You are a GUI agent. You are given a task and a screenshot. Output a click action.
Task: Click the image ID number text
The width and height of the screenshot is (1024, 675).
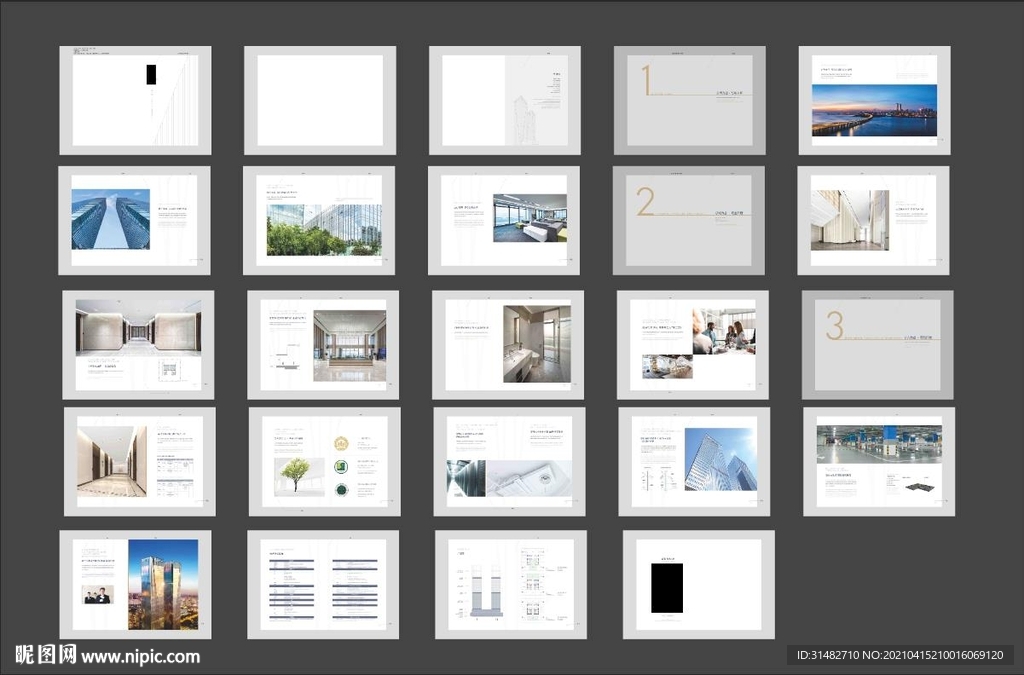tap(899, 655)
